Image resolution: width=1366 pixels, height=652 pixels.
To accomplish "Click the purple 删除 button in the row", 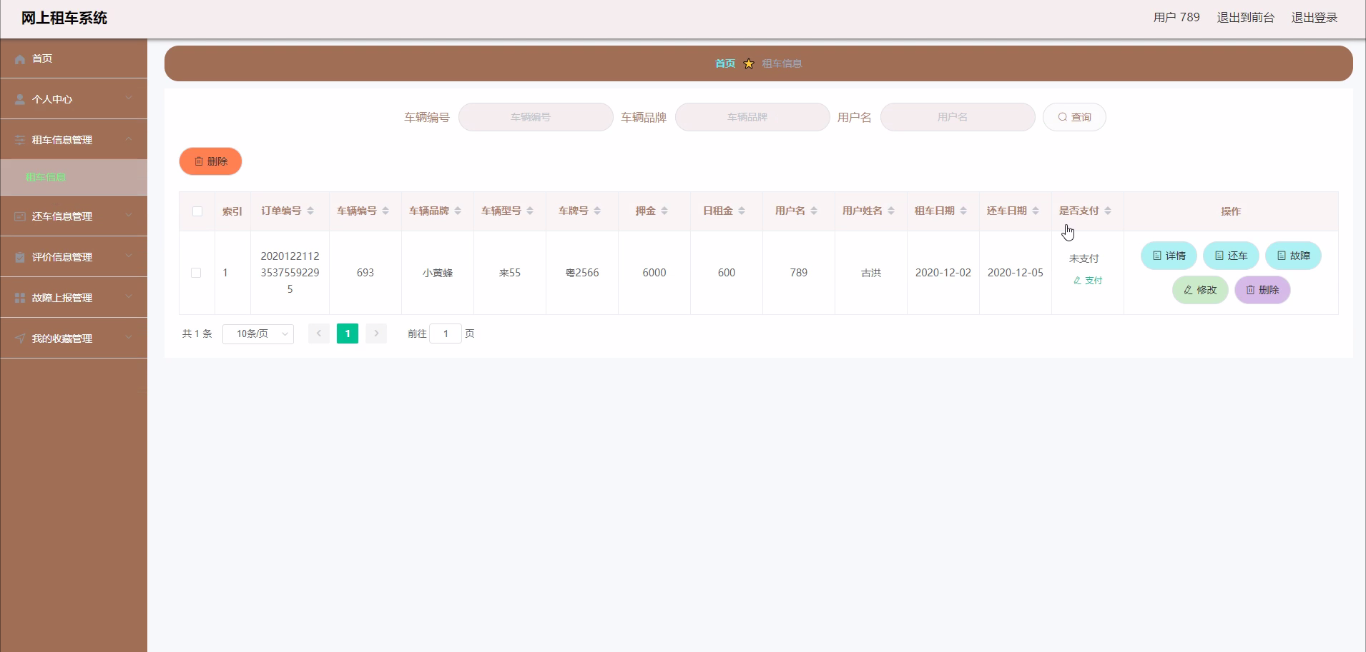I will pos(1262,290).
